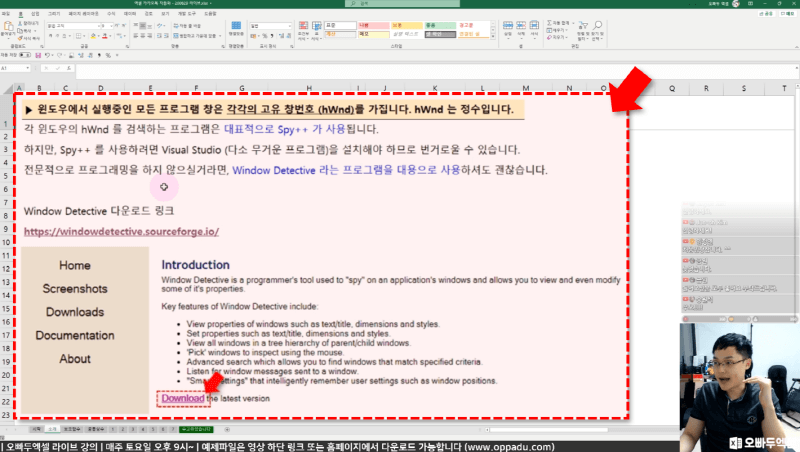The width and height of the screenshot is (800, 452).
Task: Click the search box in title bar
Action: (402, 4)
